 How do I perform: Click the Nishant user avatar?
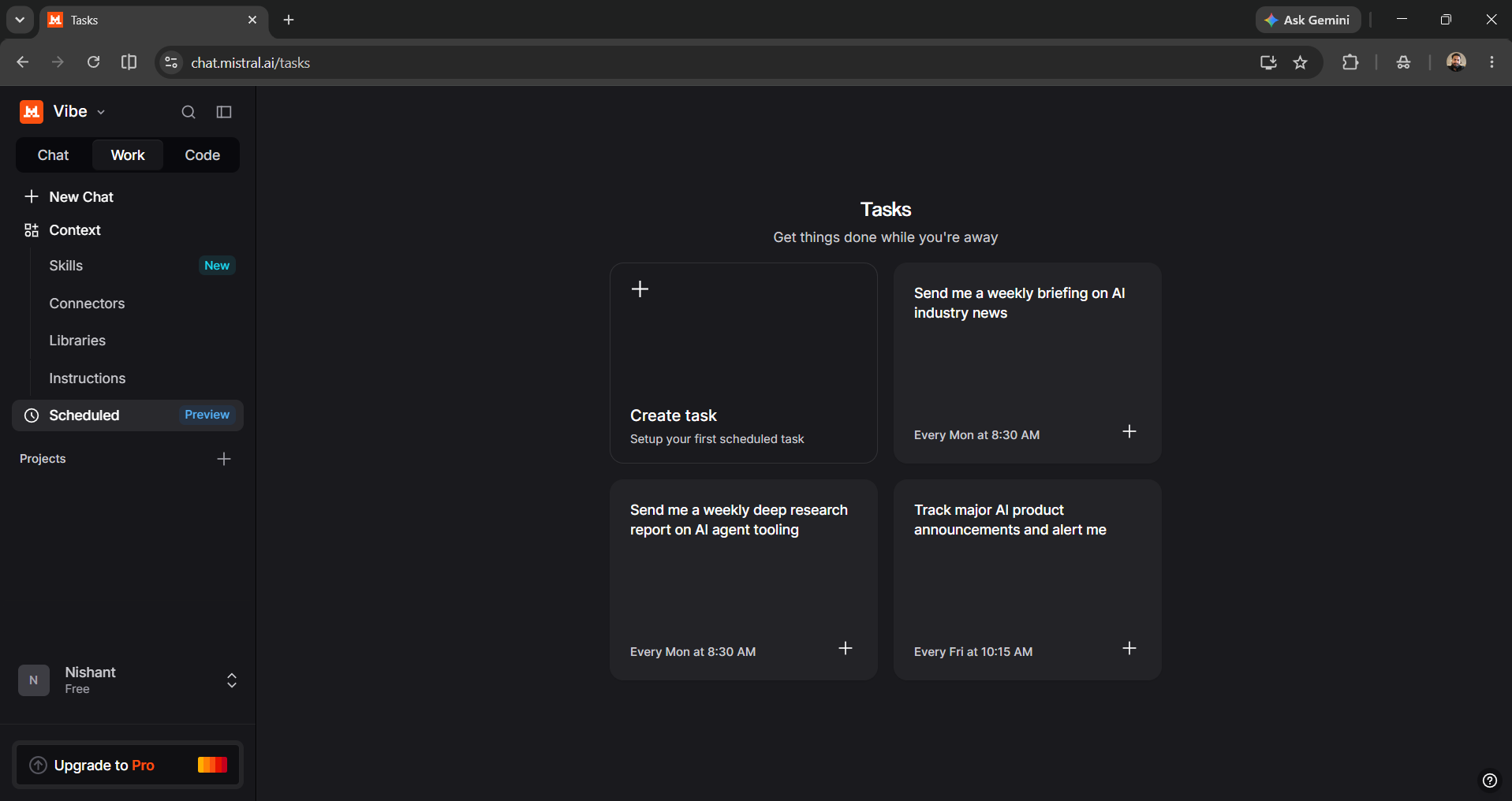pyautogui.click(x=34, y=680)
